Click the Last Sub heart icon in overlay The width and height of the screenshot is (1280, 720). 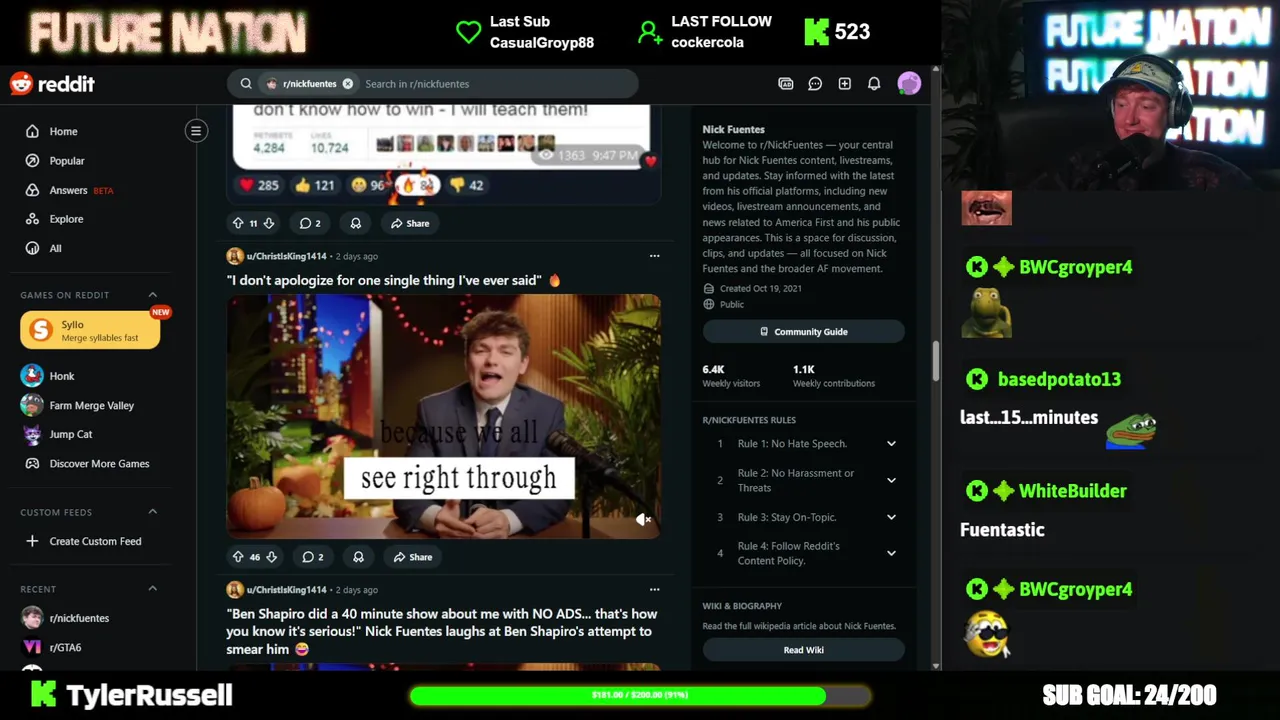pos(468,32)
